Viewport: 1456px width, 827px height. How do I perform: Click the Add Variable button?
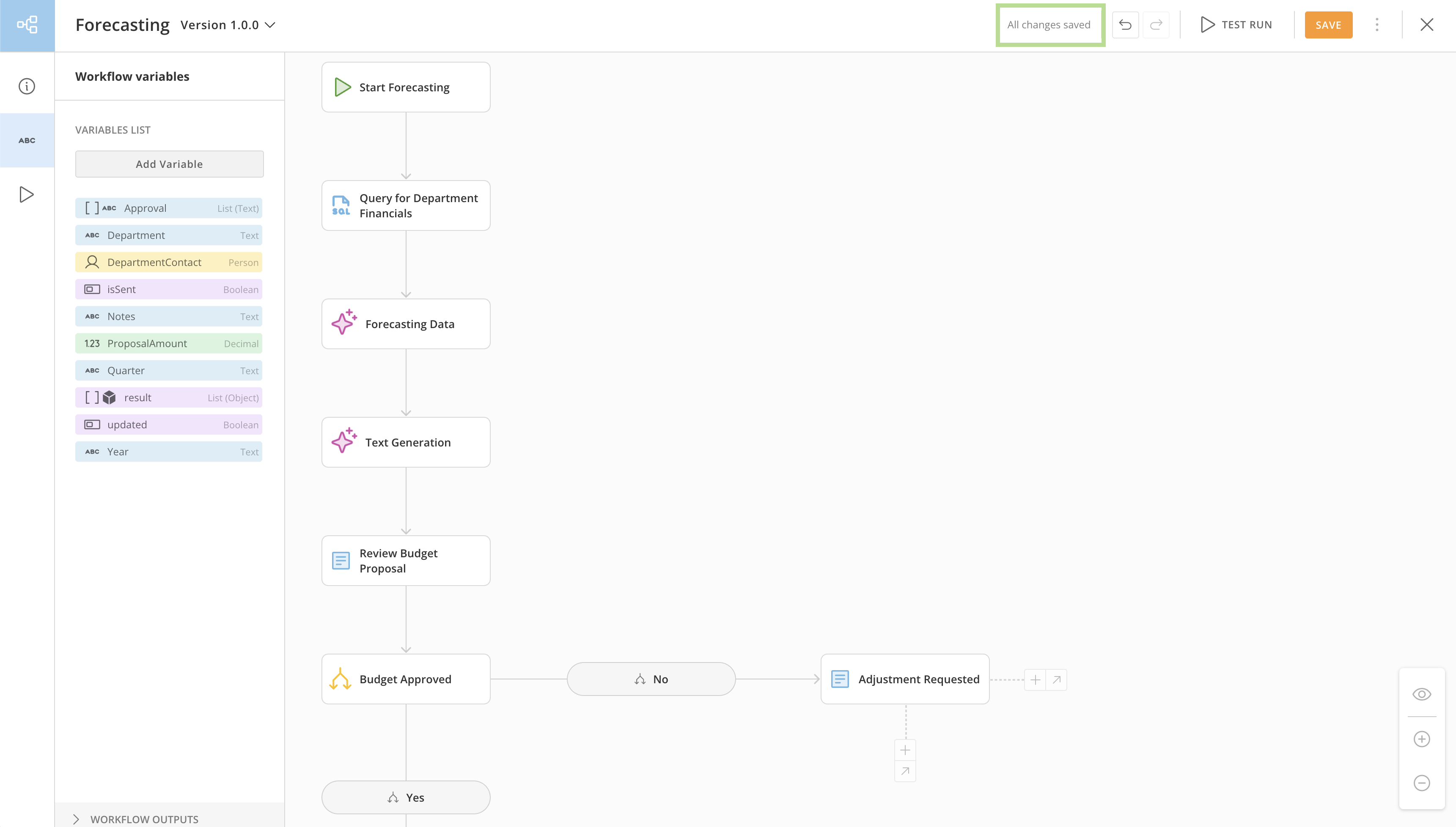tap(169, 164)
